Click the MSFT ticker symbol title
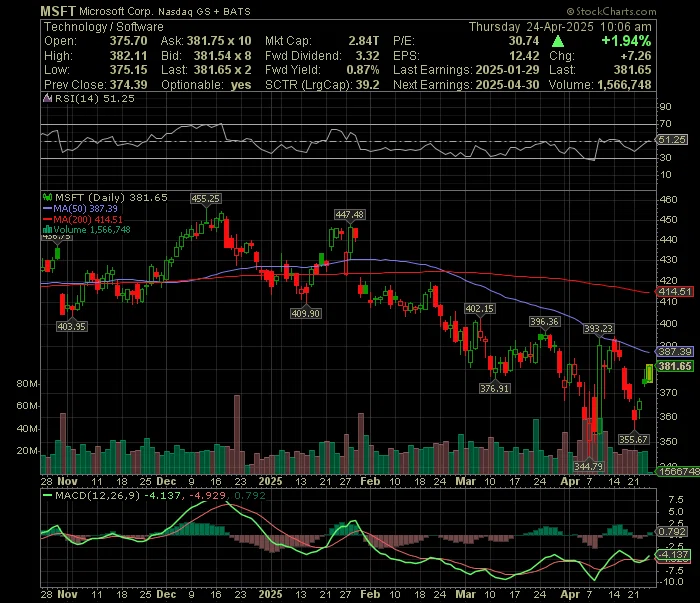This screenshot has height=603, width=700. (x=58, y=11)
